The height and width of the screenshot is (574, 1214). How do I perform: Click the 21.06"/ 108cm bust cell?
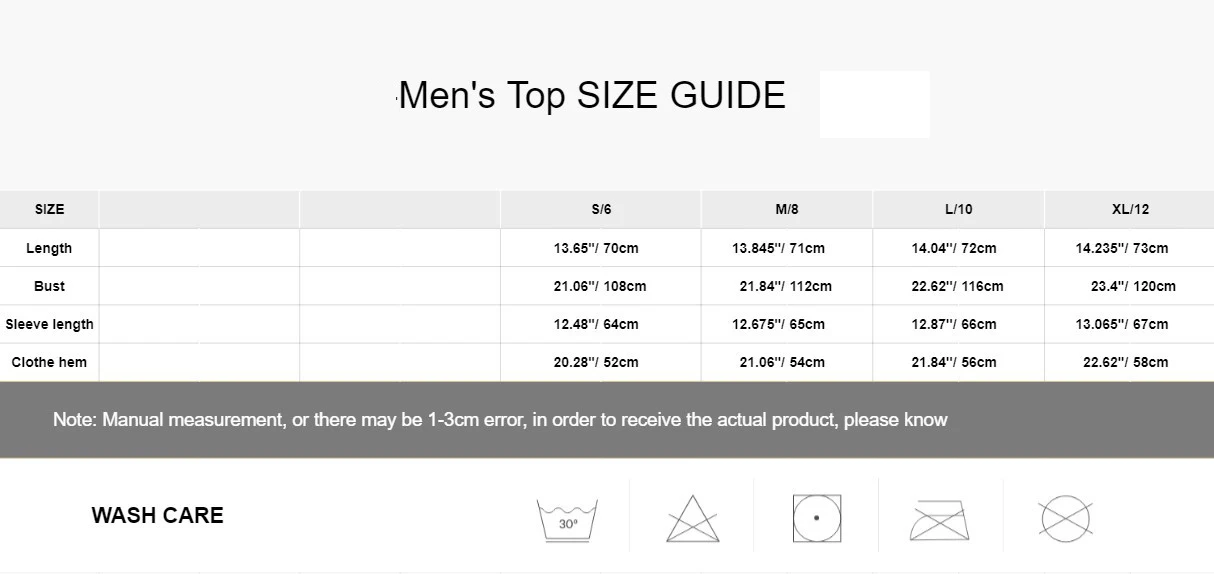click(600, 286)
